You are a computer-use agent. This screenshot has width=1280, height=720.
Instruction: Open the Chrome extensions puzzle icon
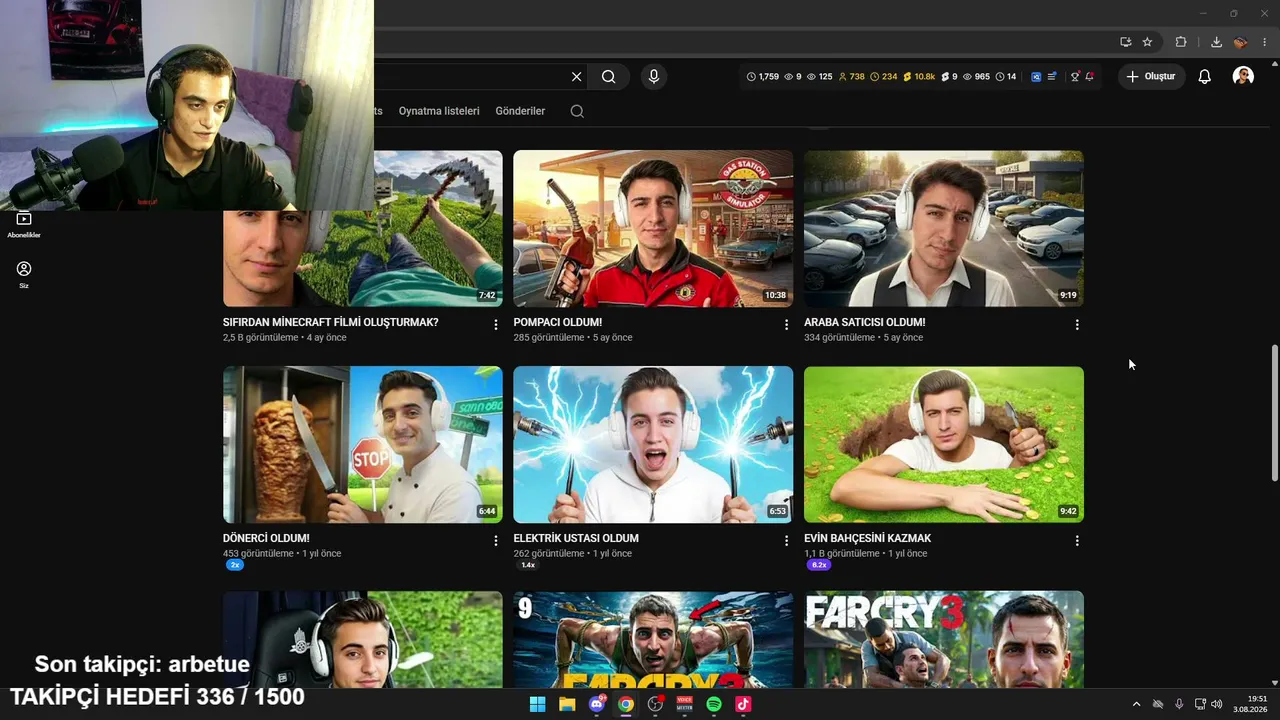1181,42
